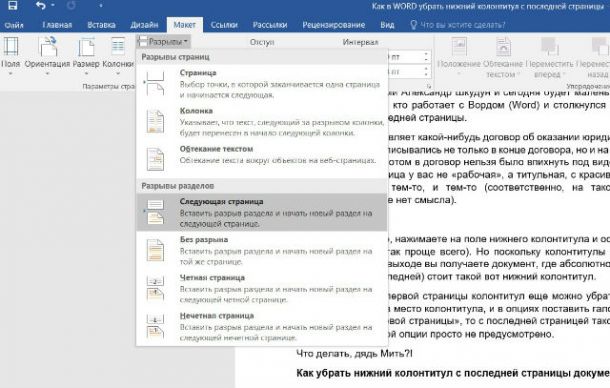Open the undo history dropdown arrow
610x388 pixels.
[53, 5]
